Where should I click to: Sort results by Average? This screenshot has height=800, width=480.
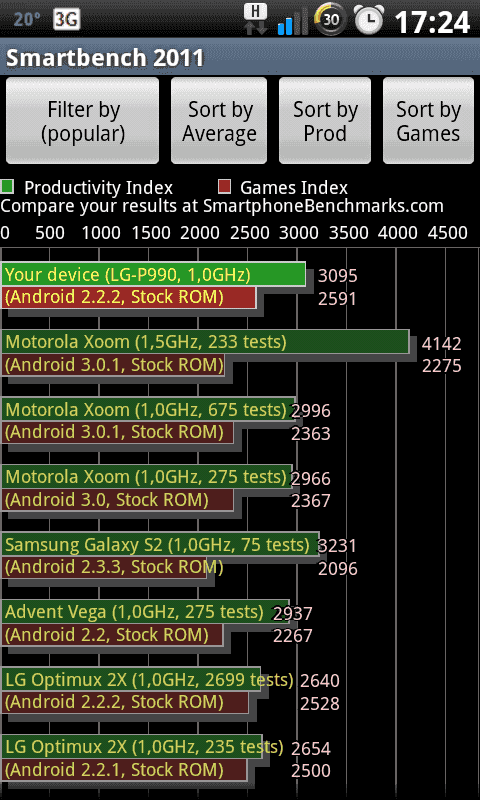(219, 121)
